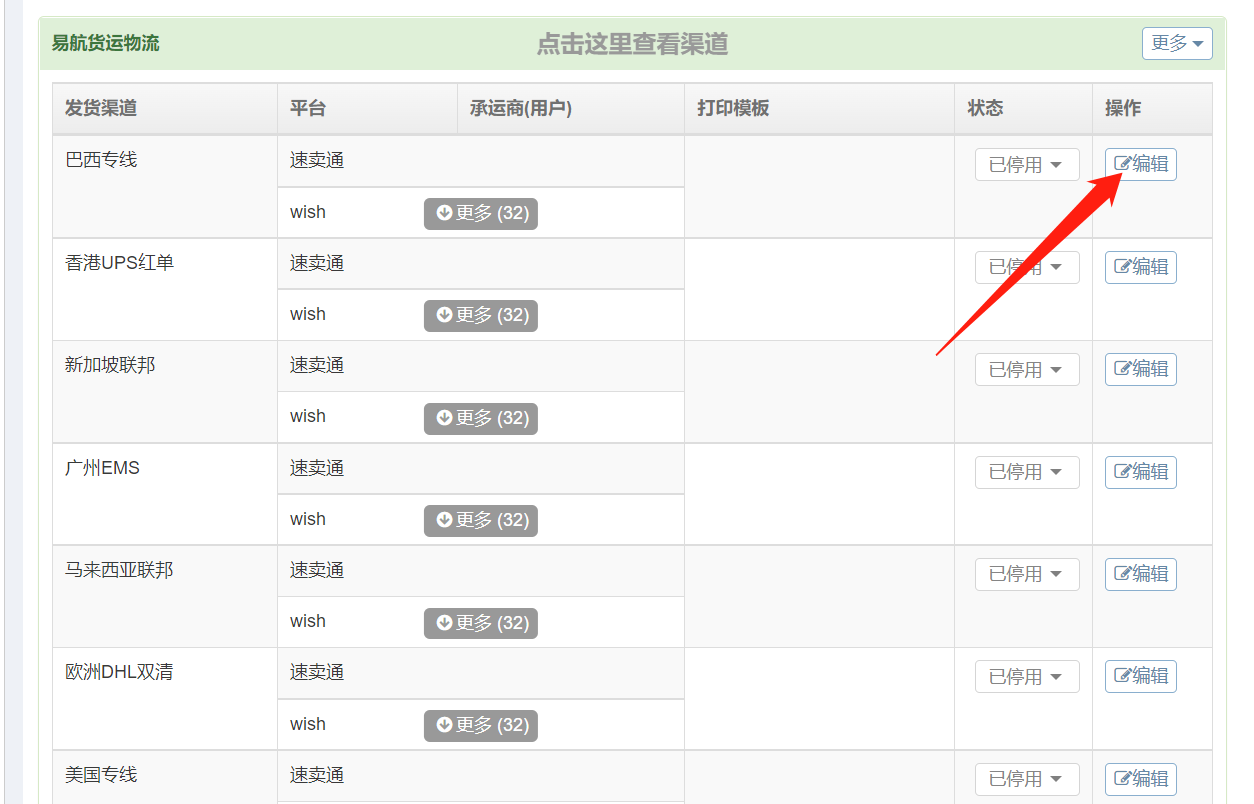Select the 香港UPS红单 channel name

click(x=119, y=262)
